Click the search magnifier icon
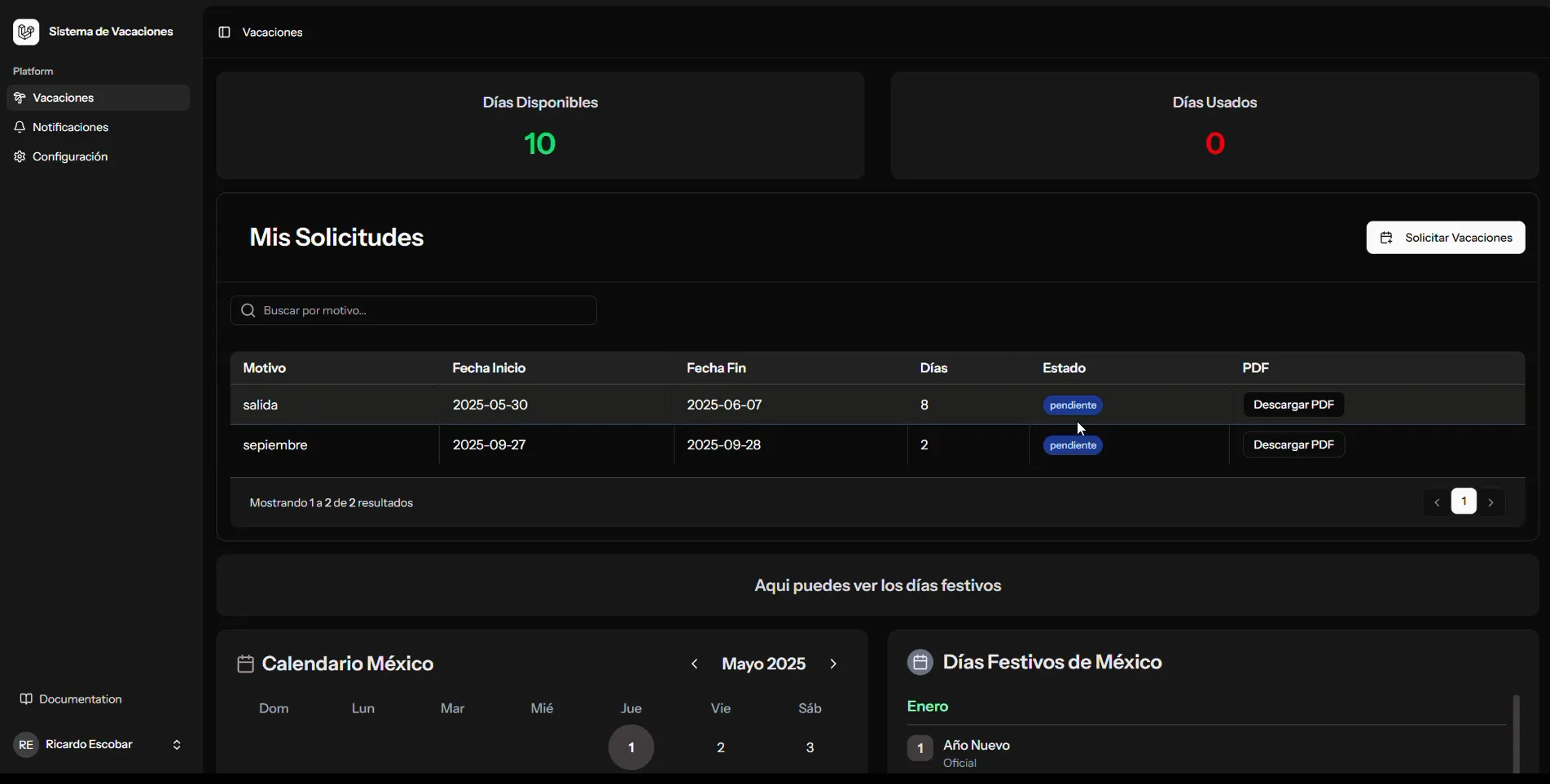The image size is (1550, 784). click(248, 310)
